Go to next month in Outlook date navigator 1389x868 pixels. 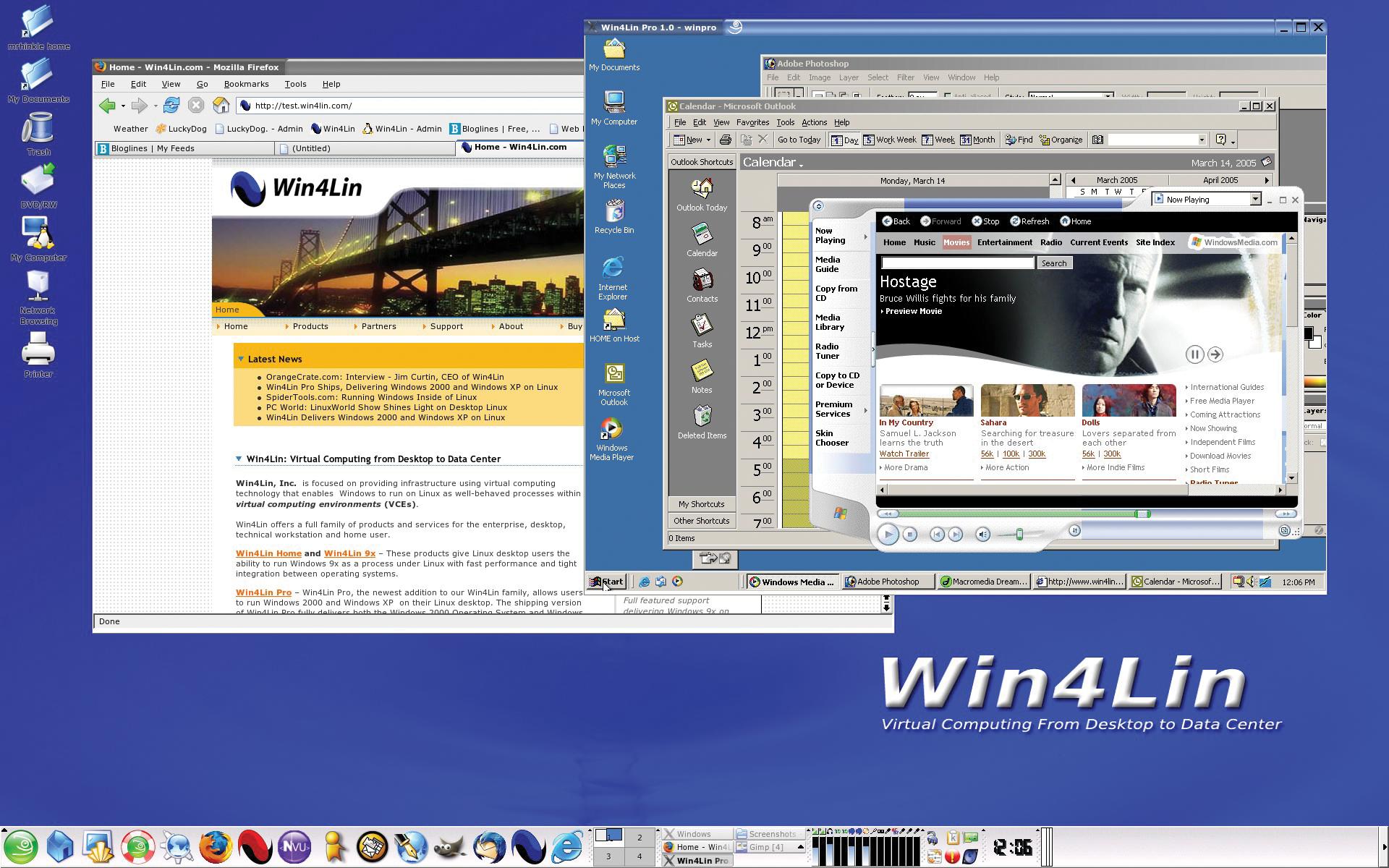[1267, 180]
